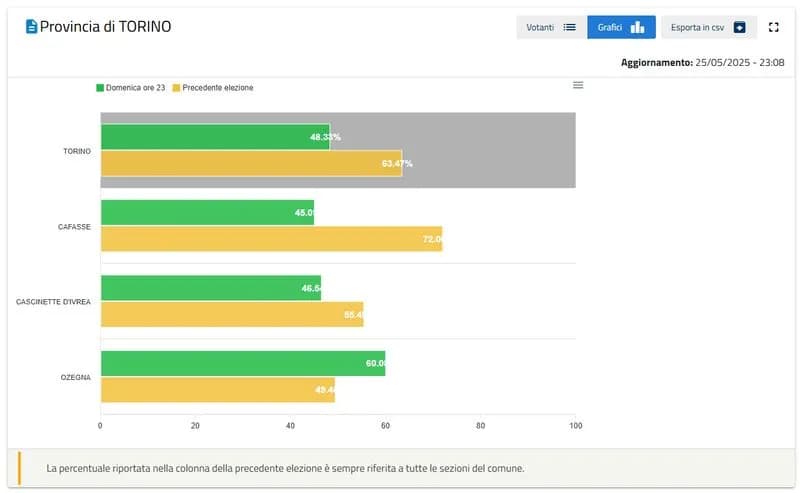The height and width of the screenshot is (493, 800).
Task: Click CAFASSE yellow previous election bar
Action: tap(270, 238)
